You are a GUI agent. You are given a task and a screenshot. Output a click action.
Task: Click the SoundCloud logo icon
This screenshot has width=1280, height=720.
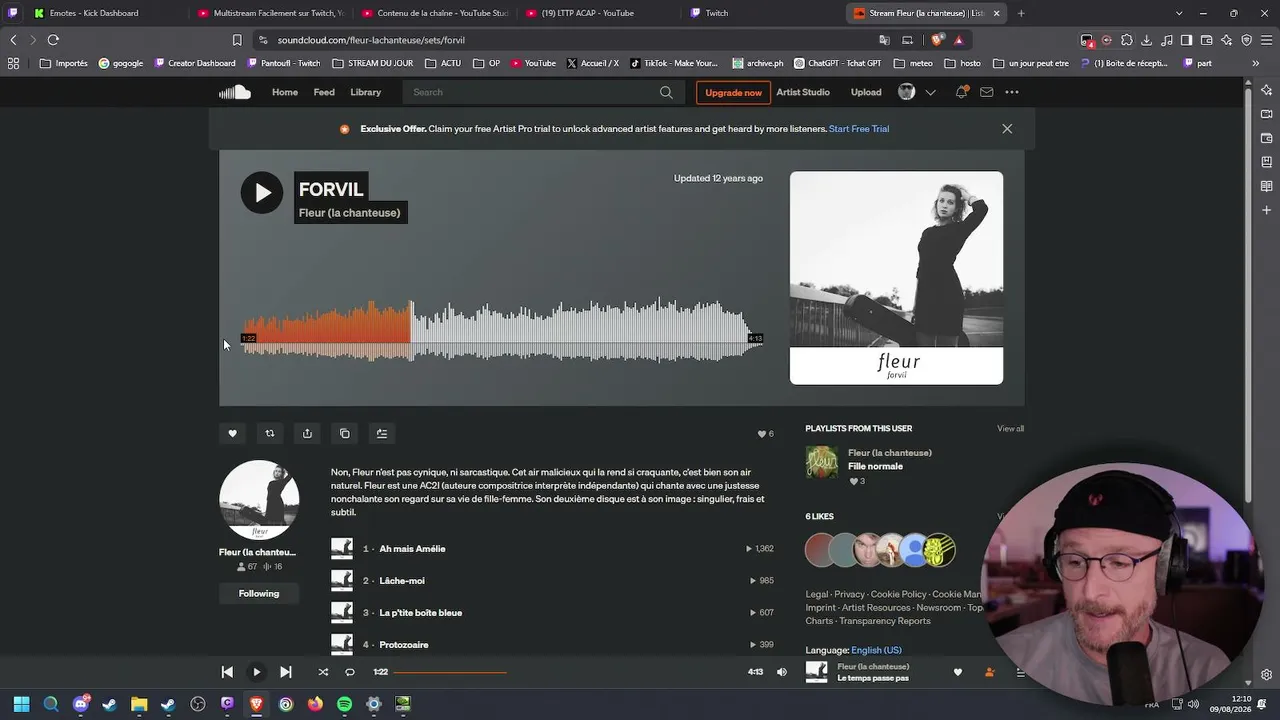(x=235, y=92)
